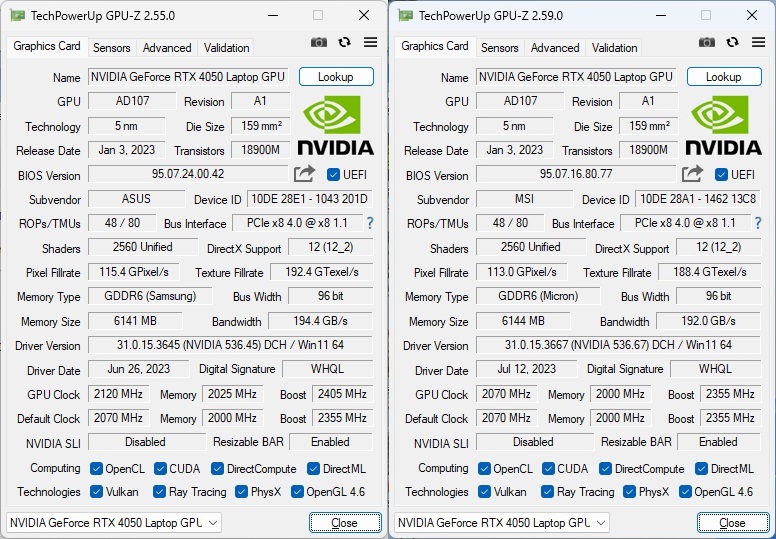The height and width of the screenshot is (539, 776).
Task: Select Graphics Card tab in GPU-Z 2.55.0
Action: [x=47, y=46]
